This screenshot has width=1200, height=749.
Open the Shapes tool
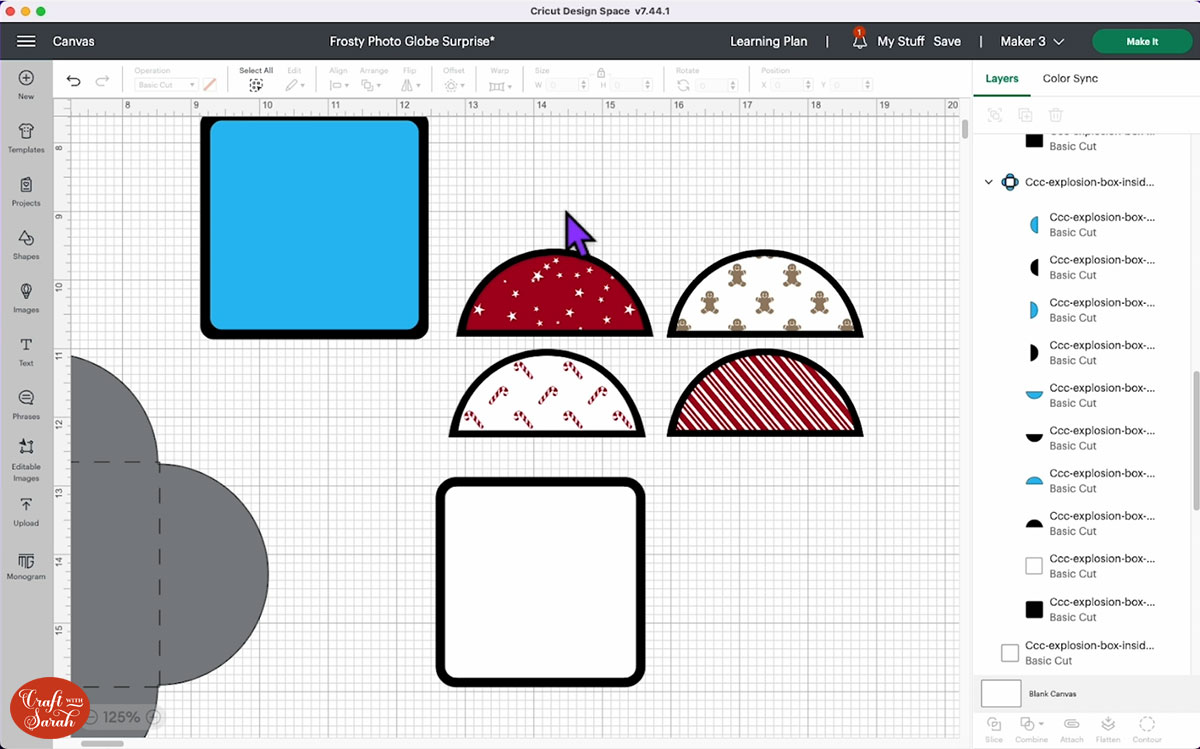click(x=26, y=244)
